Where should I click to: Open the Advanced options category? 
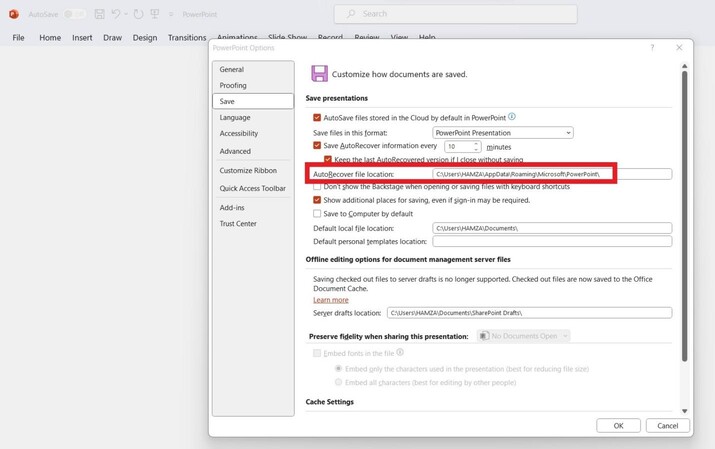coord(235,151)
